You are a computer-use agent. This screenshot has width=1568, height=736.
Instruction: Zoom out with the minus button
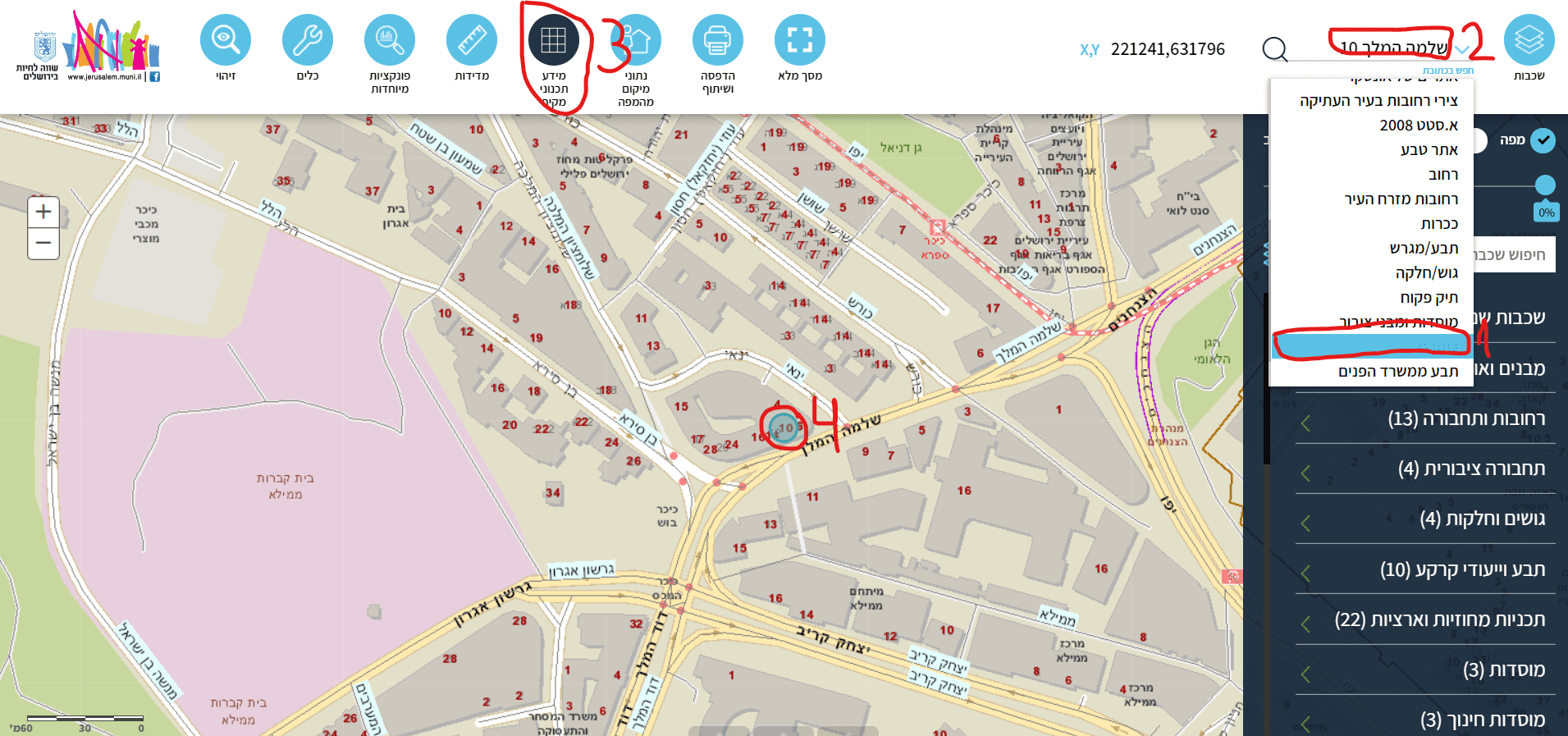tap(43, 244)
